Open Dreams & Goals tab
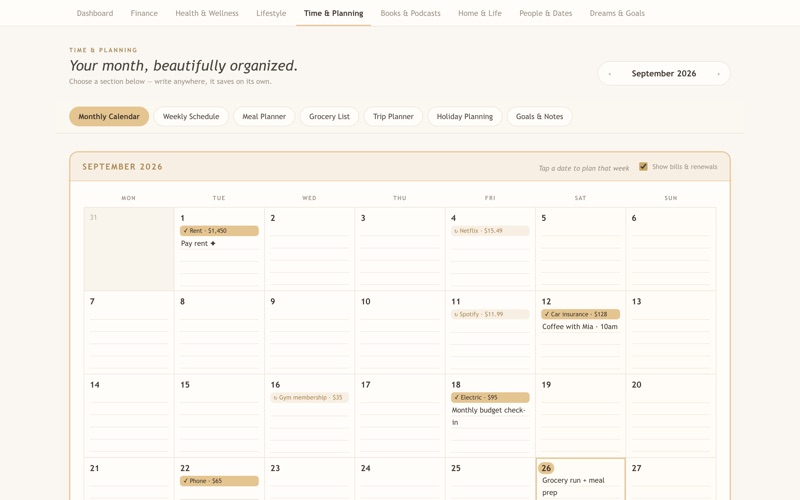The height and width of the screenshot is (500, 800). click(617, 13)
